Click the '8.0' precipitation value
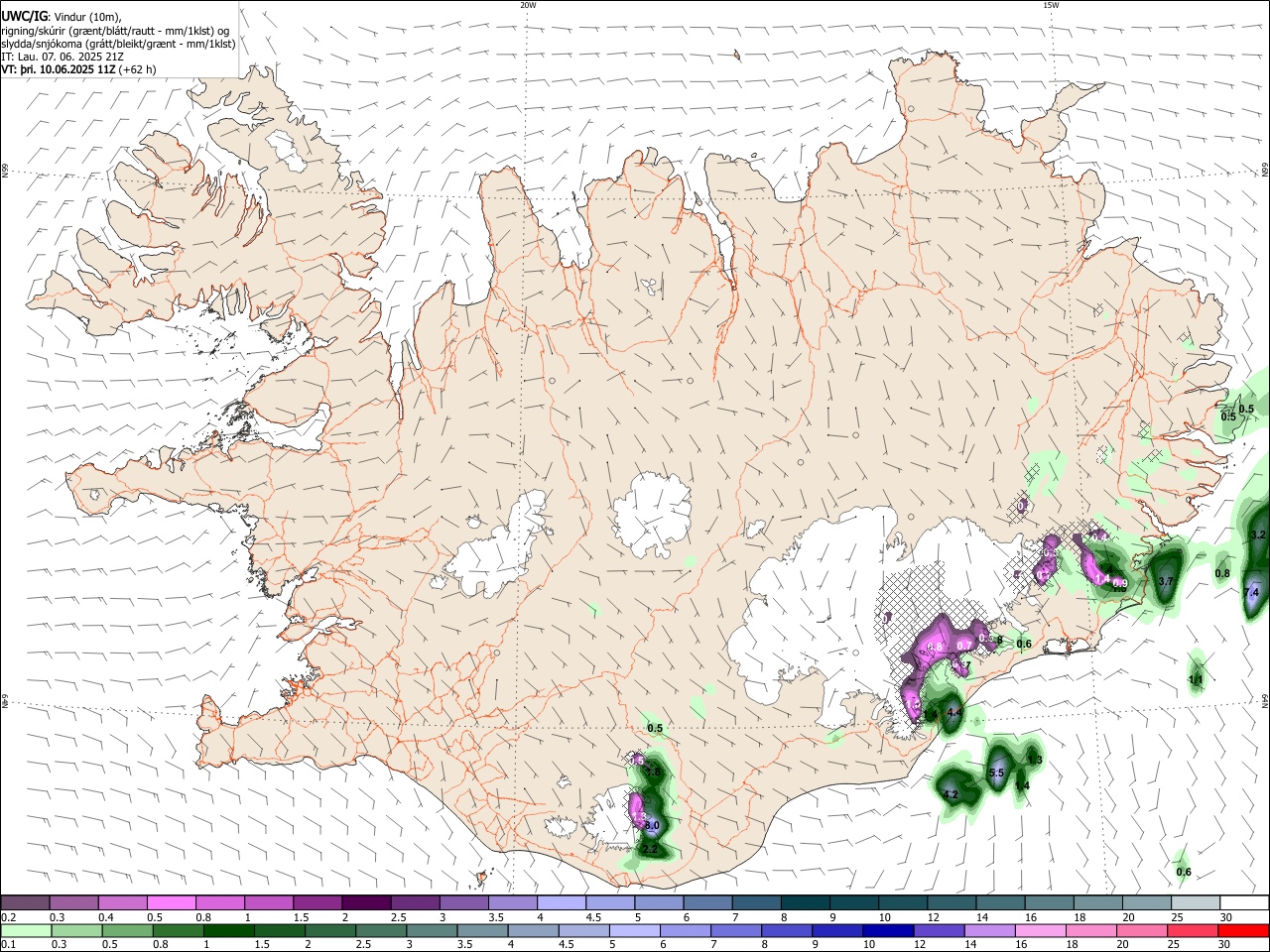 click(x=652, y=825)
